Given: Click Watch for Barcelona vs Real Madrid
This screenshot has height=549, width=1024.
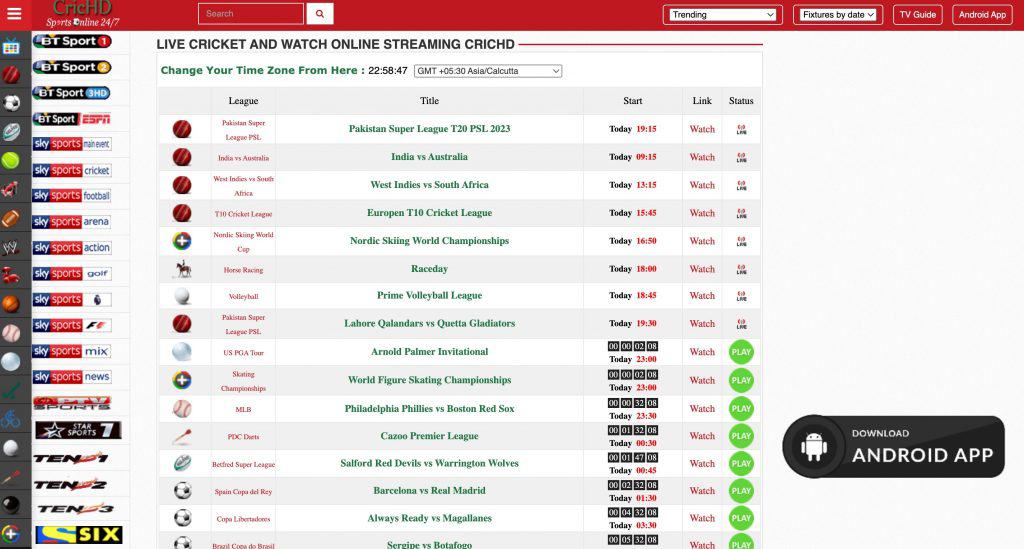Looking at the screenshot, I should click(702, 491).
